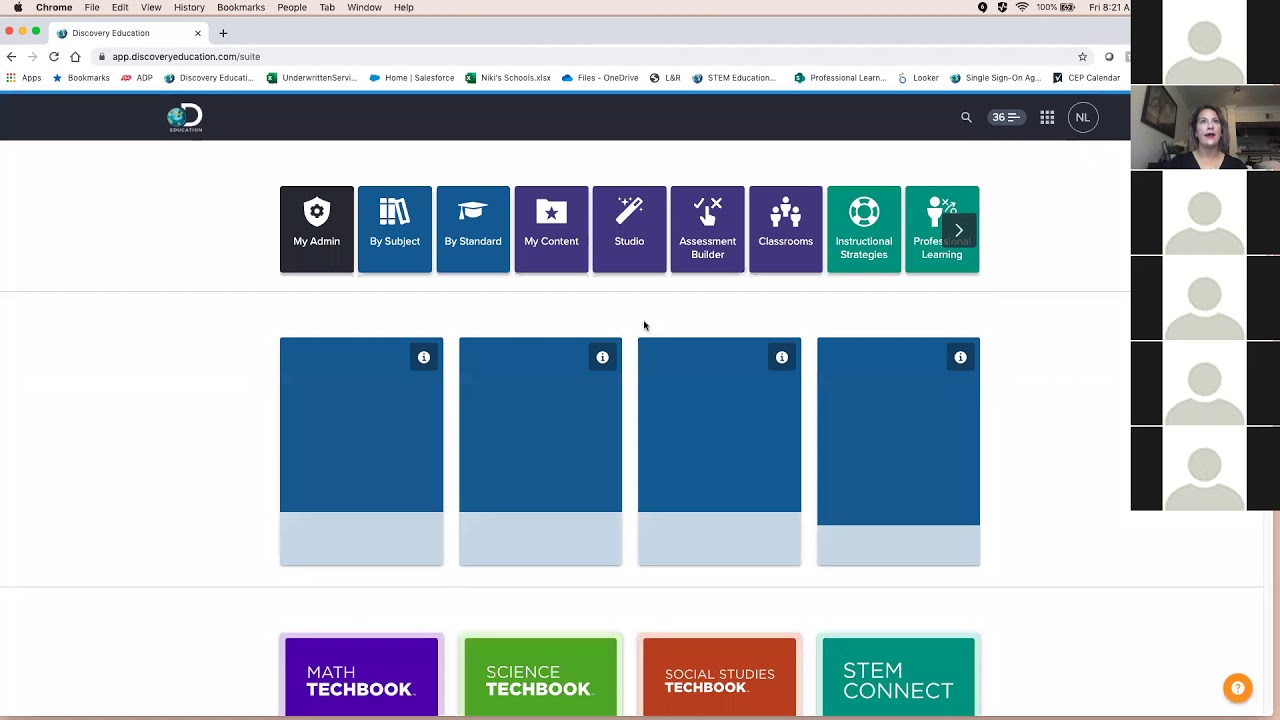
Task: Open the apps grid menu
Action: (1047, 117)
